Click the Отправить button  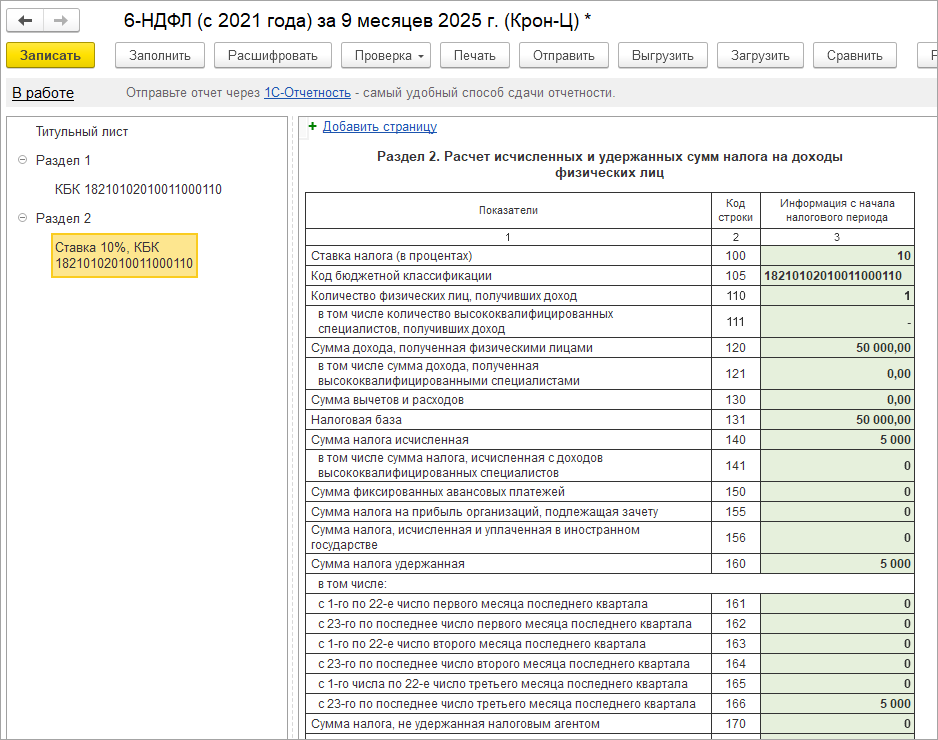565,55
